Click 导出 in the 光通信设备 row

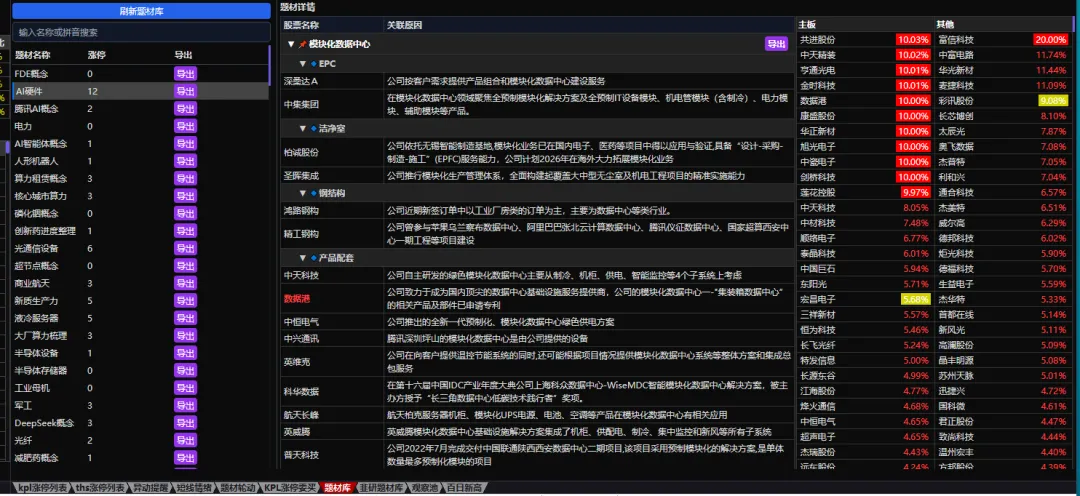[185, 248]
